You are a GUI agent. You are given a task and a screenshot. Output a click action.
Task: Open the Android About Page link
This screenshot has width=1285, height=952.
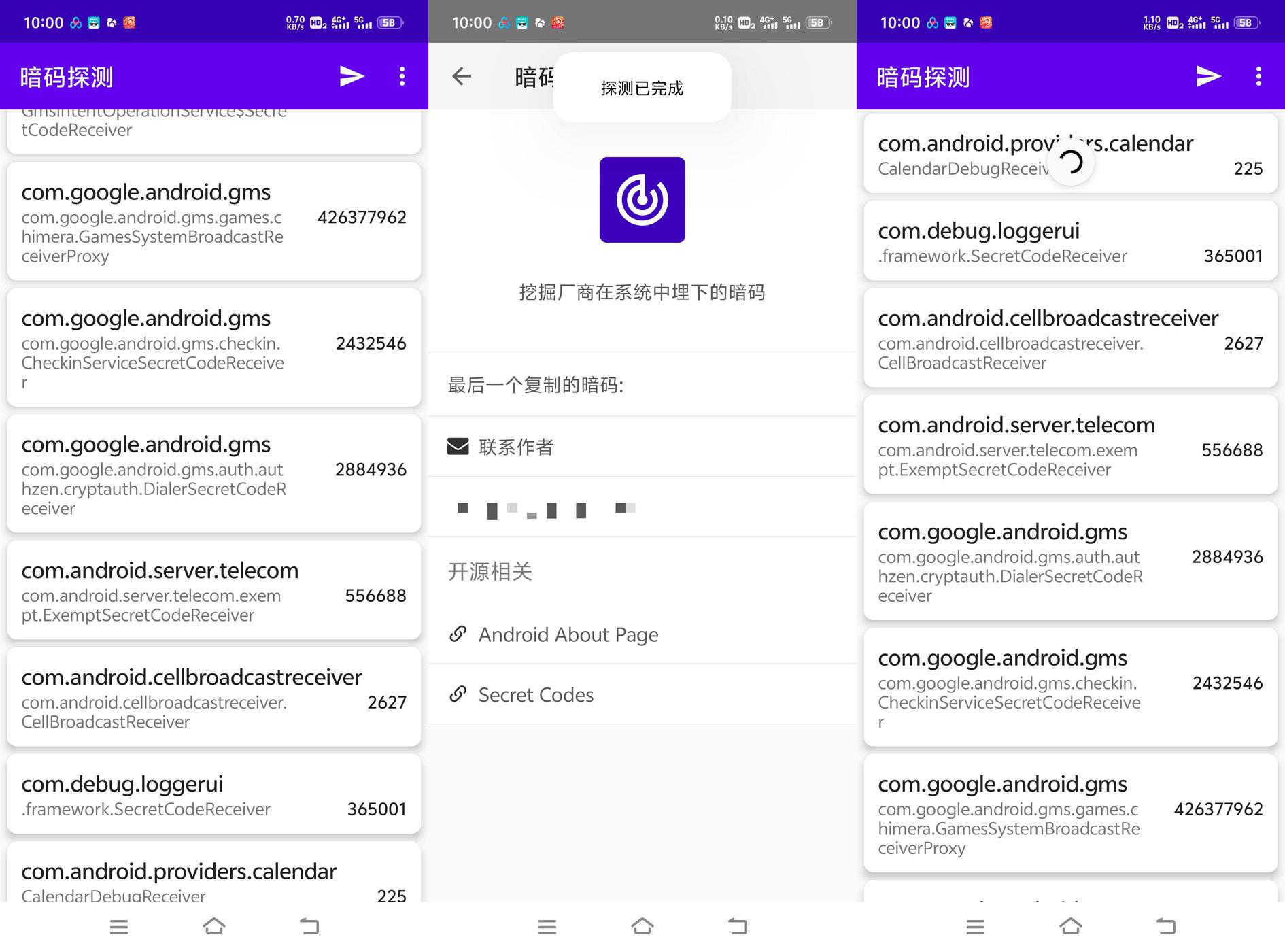click(x=642, y=634)
